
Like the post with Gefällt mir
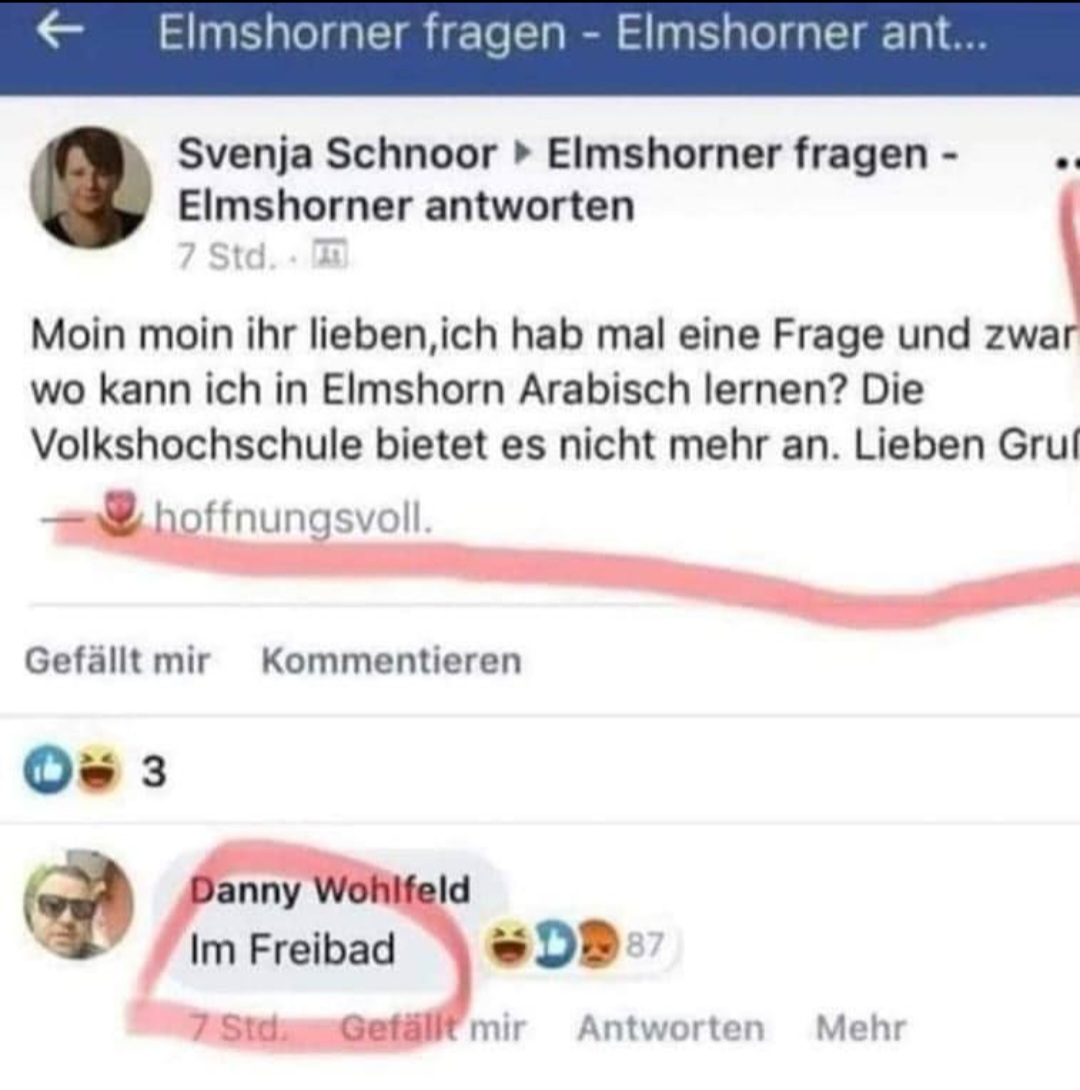pyautogui.click(x=117, y=660)
